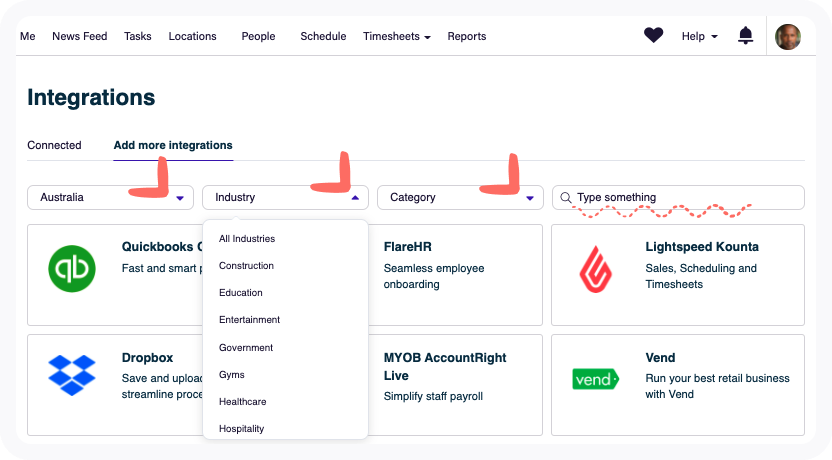
Task: Click the Integrations page heading
Action: [x=91, y=98]
